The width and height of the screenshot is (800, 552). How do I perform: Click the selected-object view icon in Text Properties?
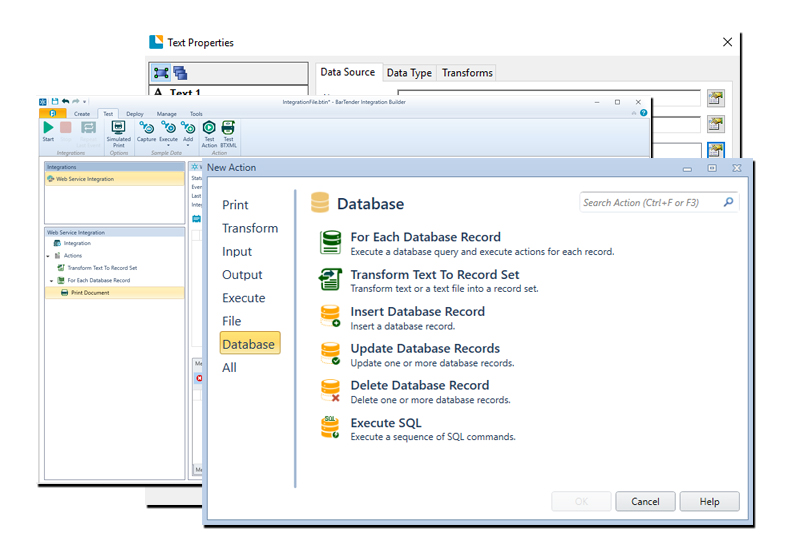click(161, 73)
